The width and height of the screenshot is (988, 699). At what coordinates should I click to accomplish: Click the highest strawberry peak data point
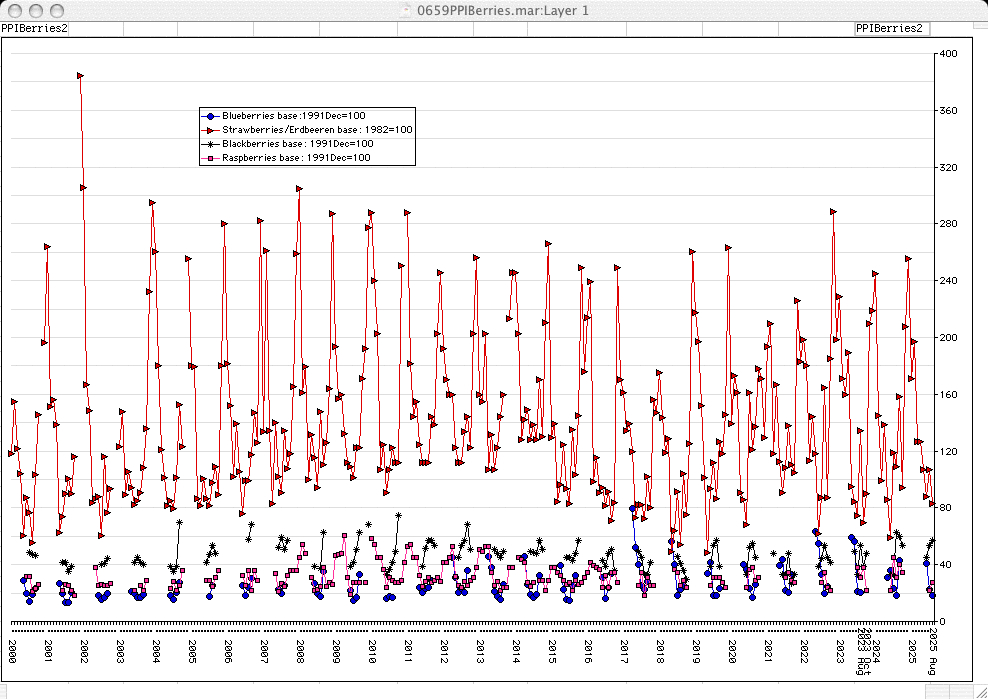(80, 75)
